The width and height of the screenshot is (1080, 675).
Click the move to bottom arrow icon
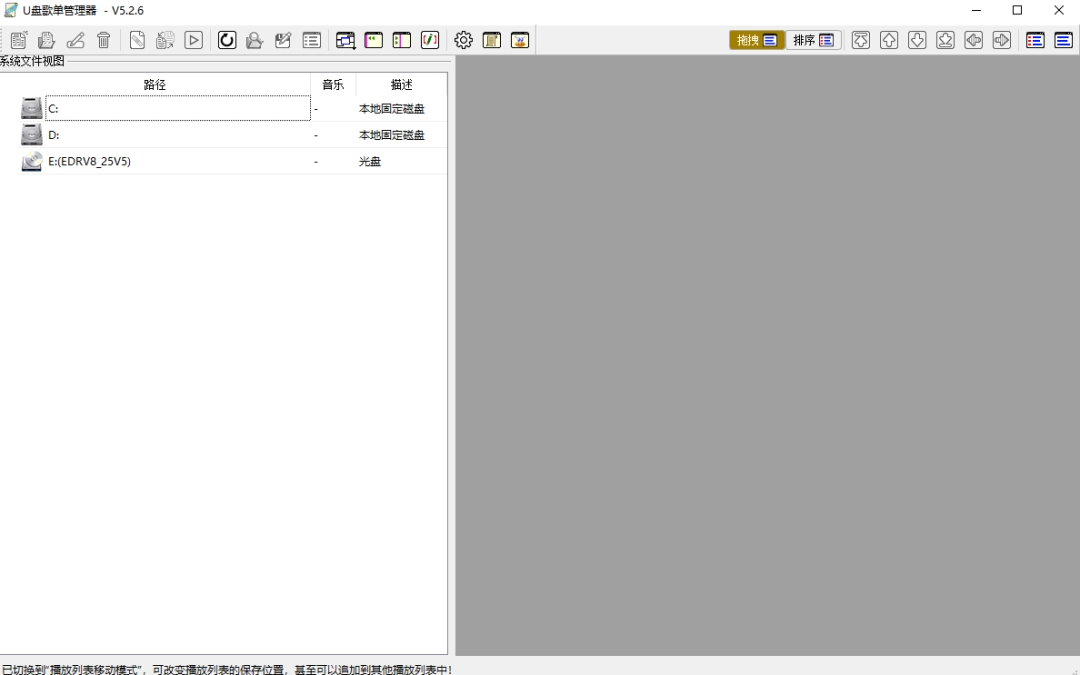(945, 40)
